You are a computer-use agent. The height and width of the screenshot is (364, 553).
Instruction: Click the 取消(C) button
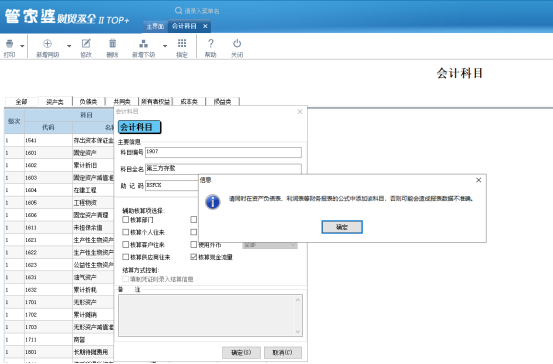283,352
